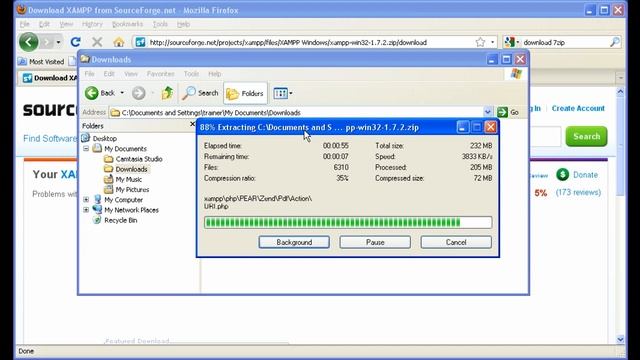
Task: Toggle the Folders pane button in Explorer
Action: pyautogui.click(x=245, y=93)
